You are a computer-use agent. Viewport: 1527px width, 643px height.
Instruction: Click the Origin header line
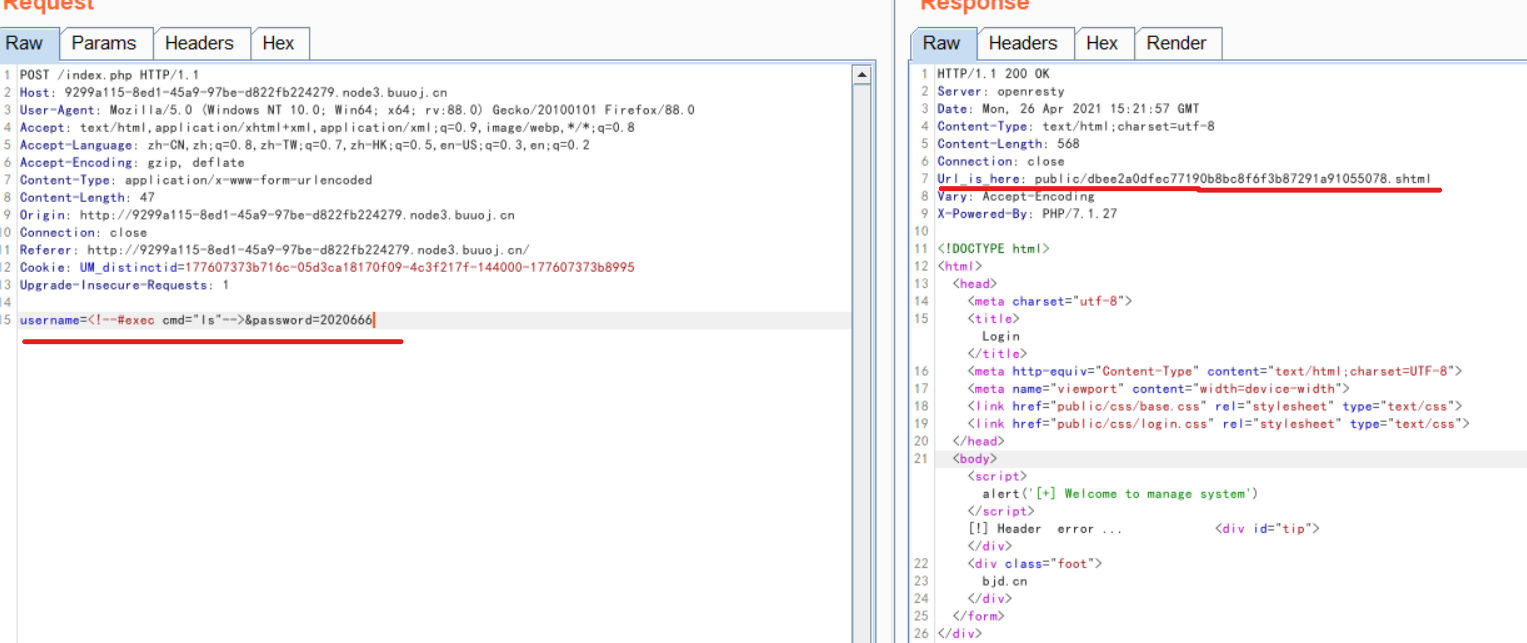coord(267,215)
